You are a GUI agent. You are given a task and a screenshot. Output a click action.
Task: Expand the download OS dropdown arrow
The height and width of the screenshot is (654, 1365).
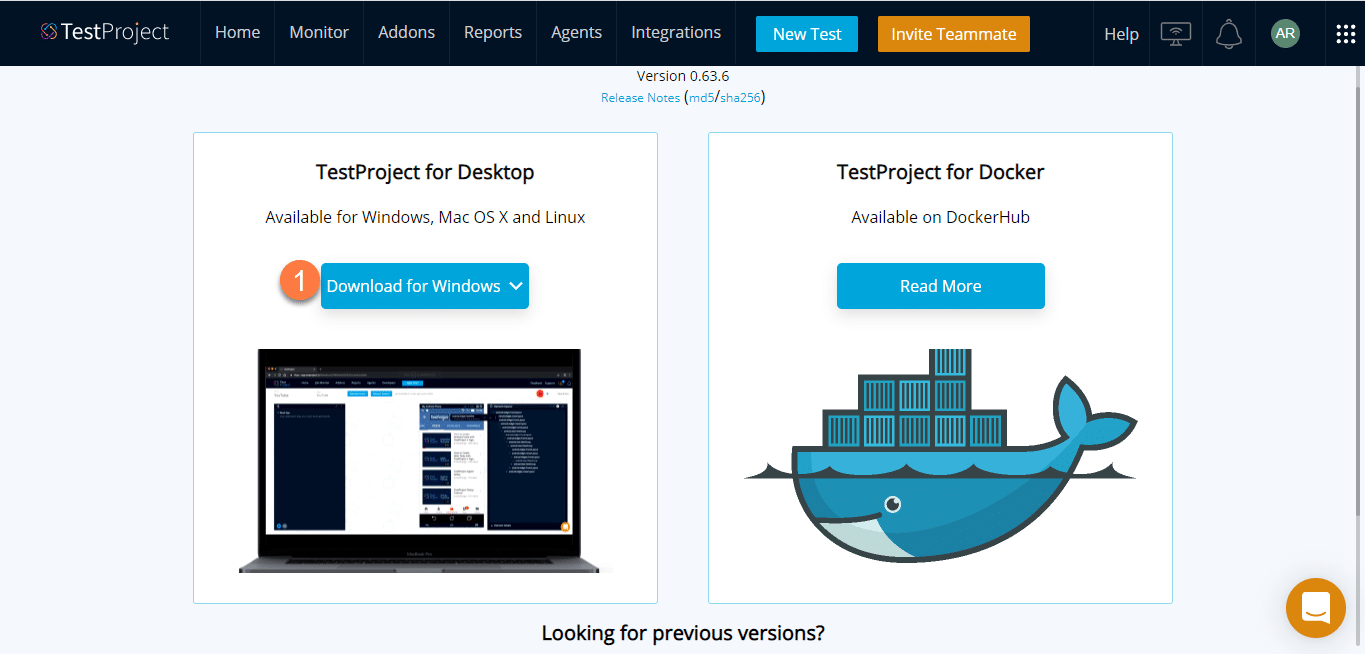tap(516, 286)
